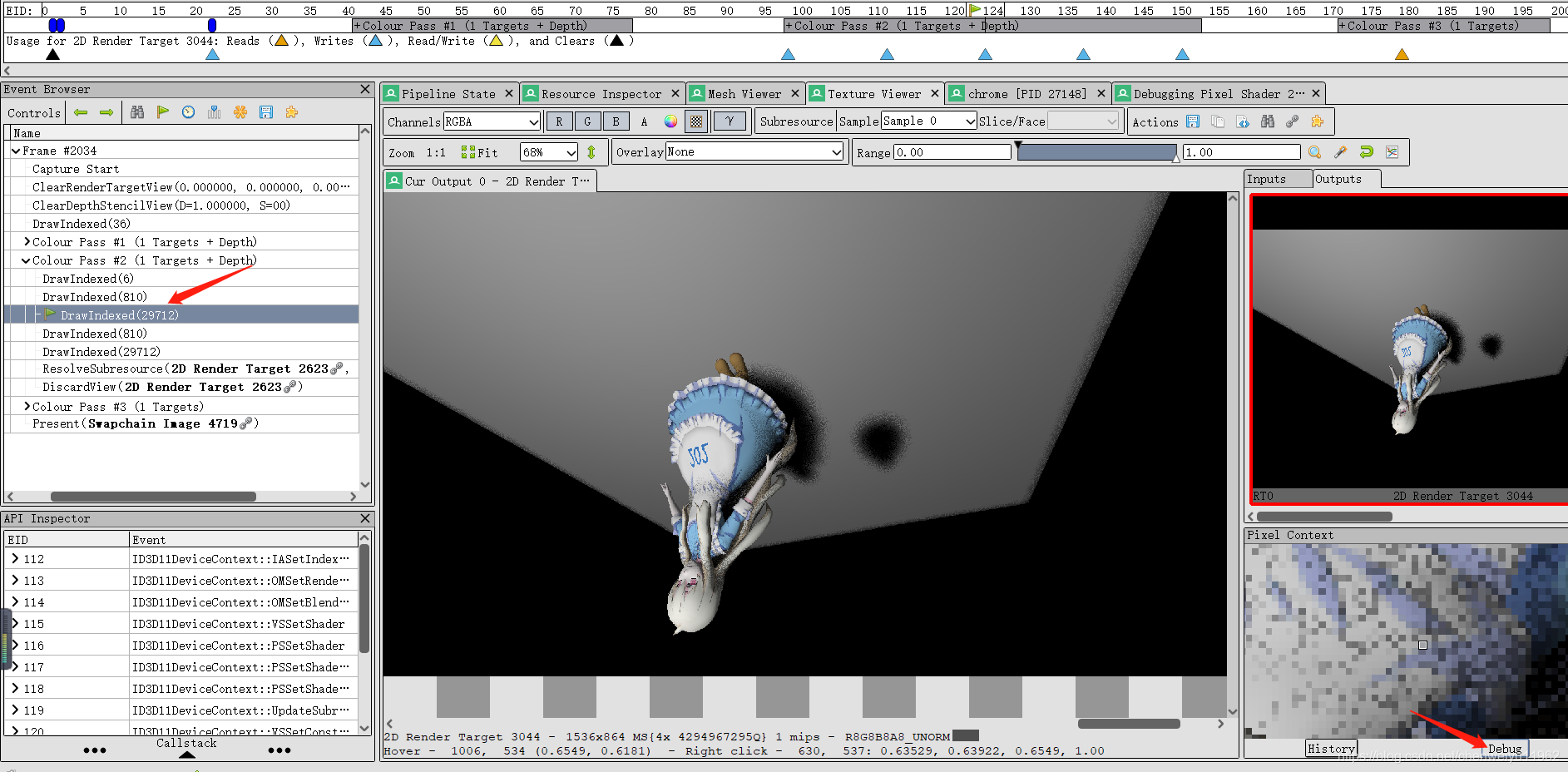Collapse the Colour Pass #2 tree node
The height and width of the screenshot is (772, 1568).
pyautogui.click(x=26, y=260)
